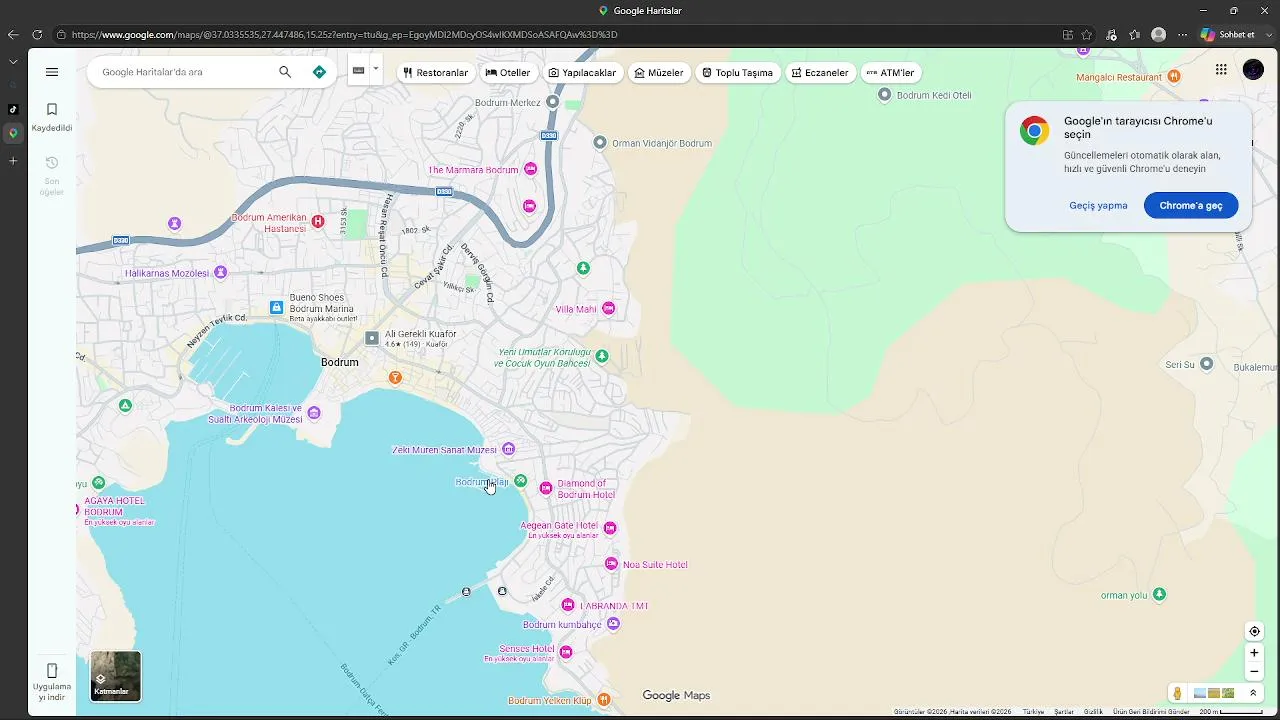Click the LABRANDA TMT hotel label
The width and height of the screenshot is (1280, 720).
pyautogui.click(x=615, y=606)
